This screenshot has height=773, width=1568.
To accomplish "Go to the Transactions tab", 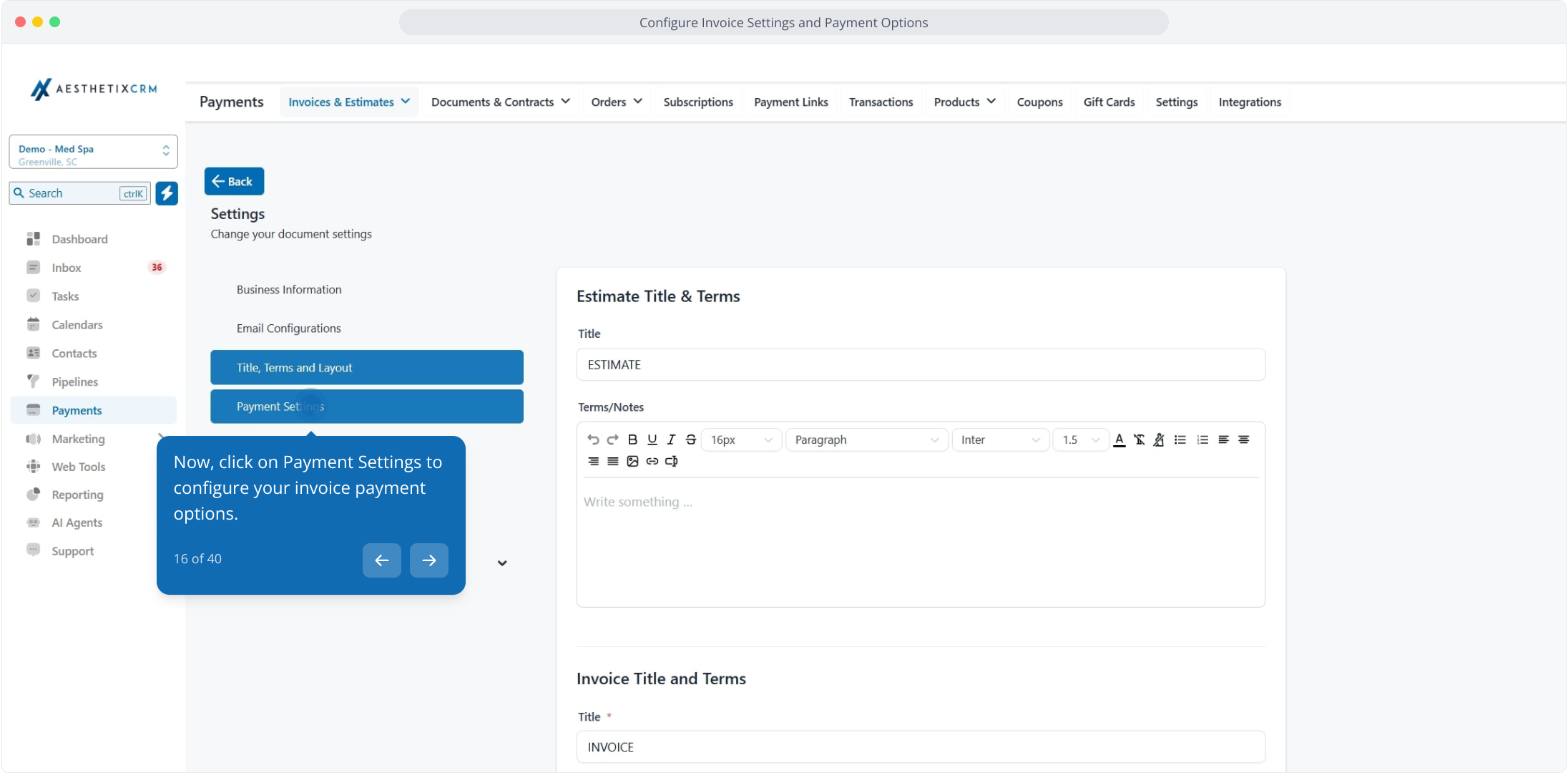I will point(881,102).
